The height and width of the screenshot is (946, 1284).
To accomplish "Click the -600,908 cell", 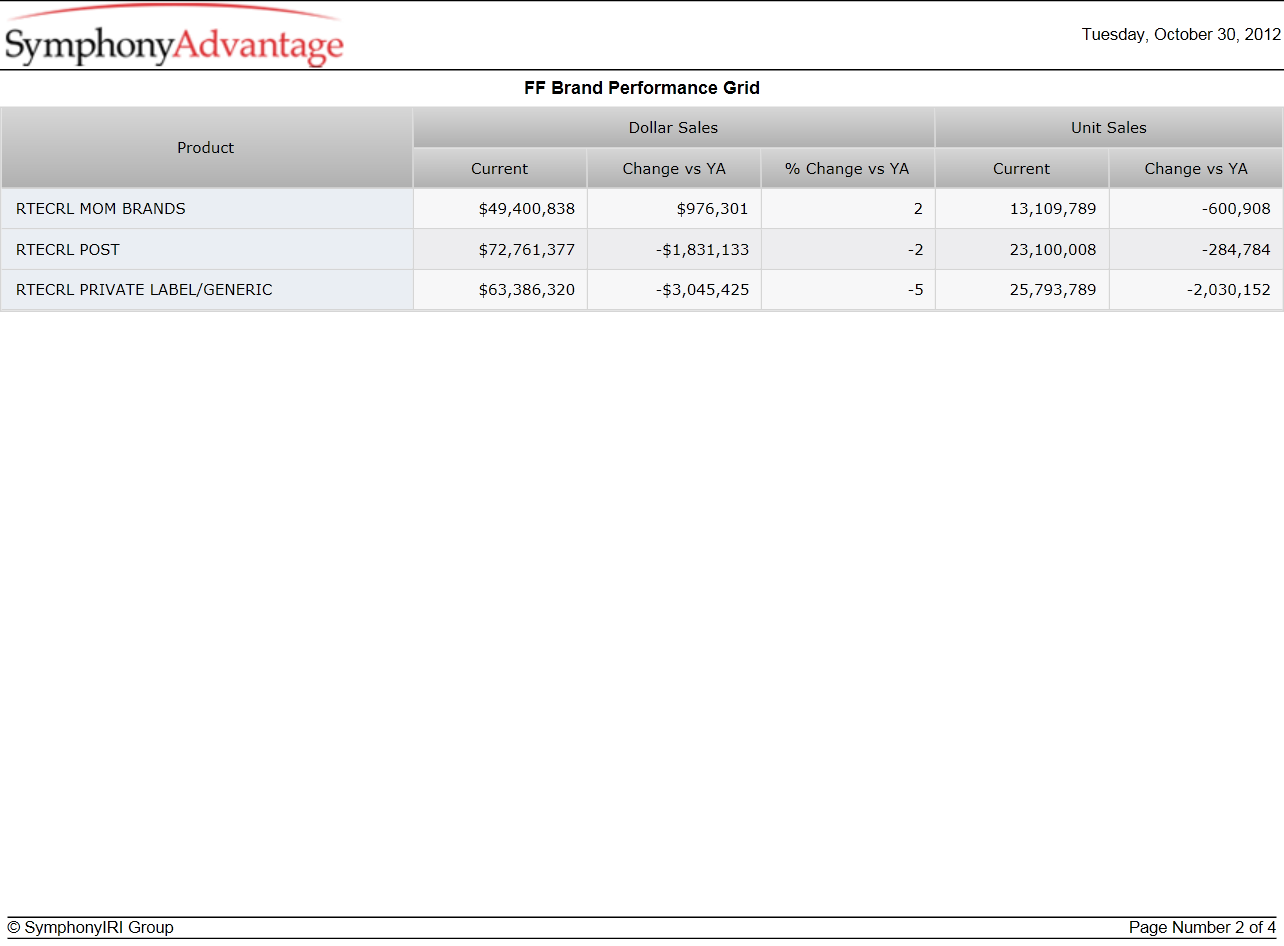I will point(1196,209).
